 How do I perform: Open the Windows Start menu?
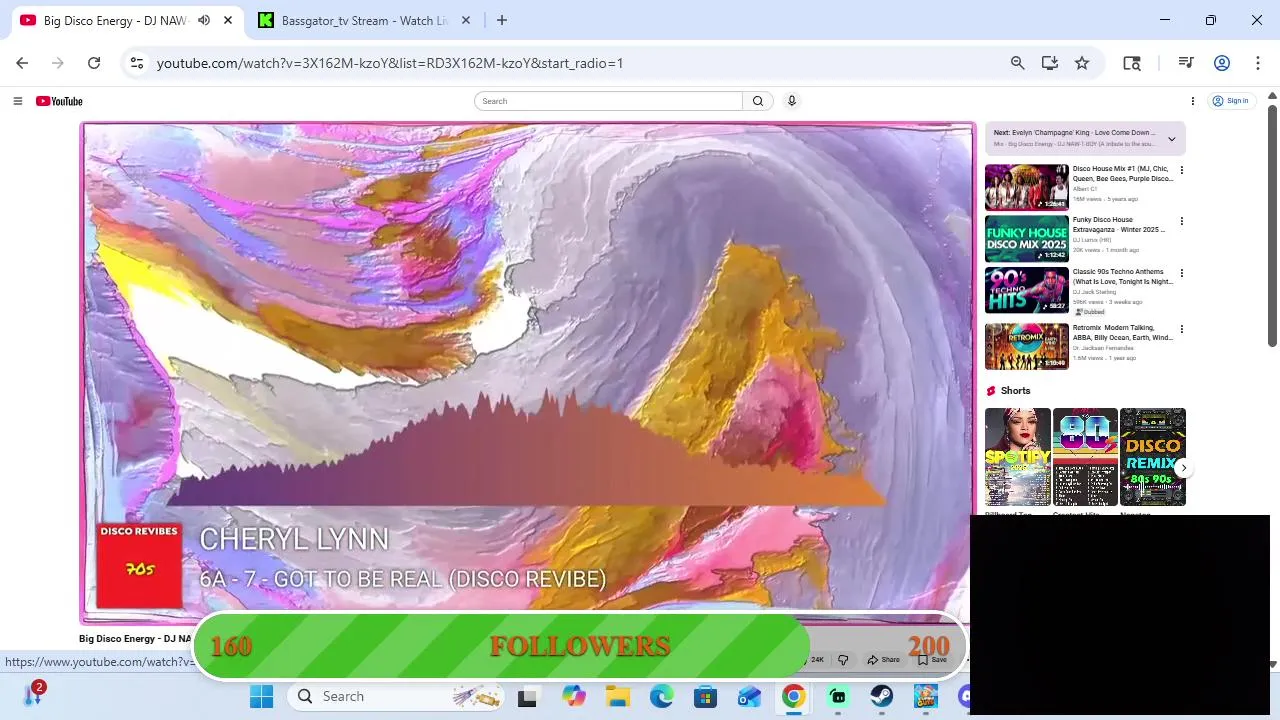pos(262,696)
